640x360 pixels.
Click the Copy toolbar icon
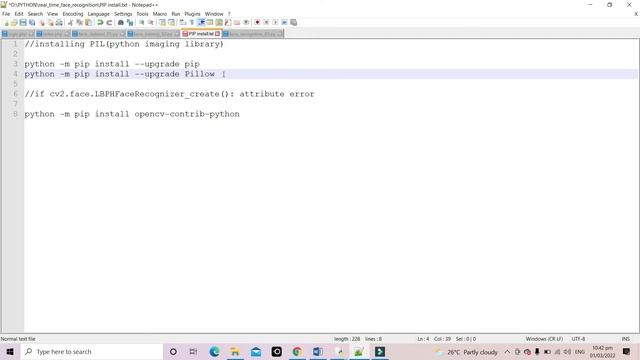point(80,22)
